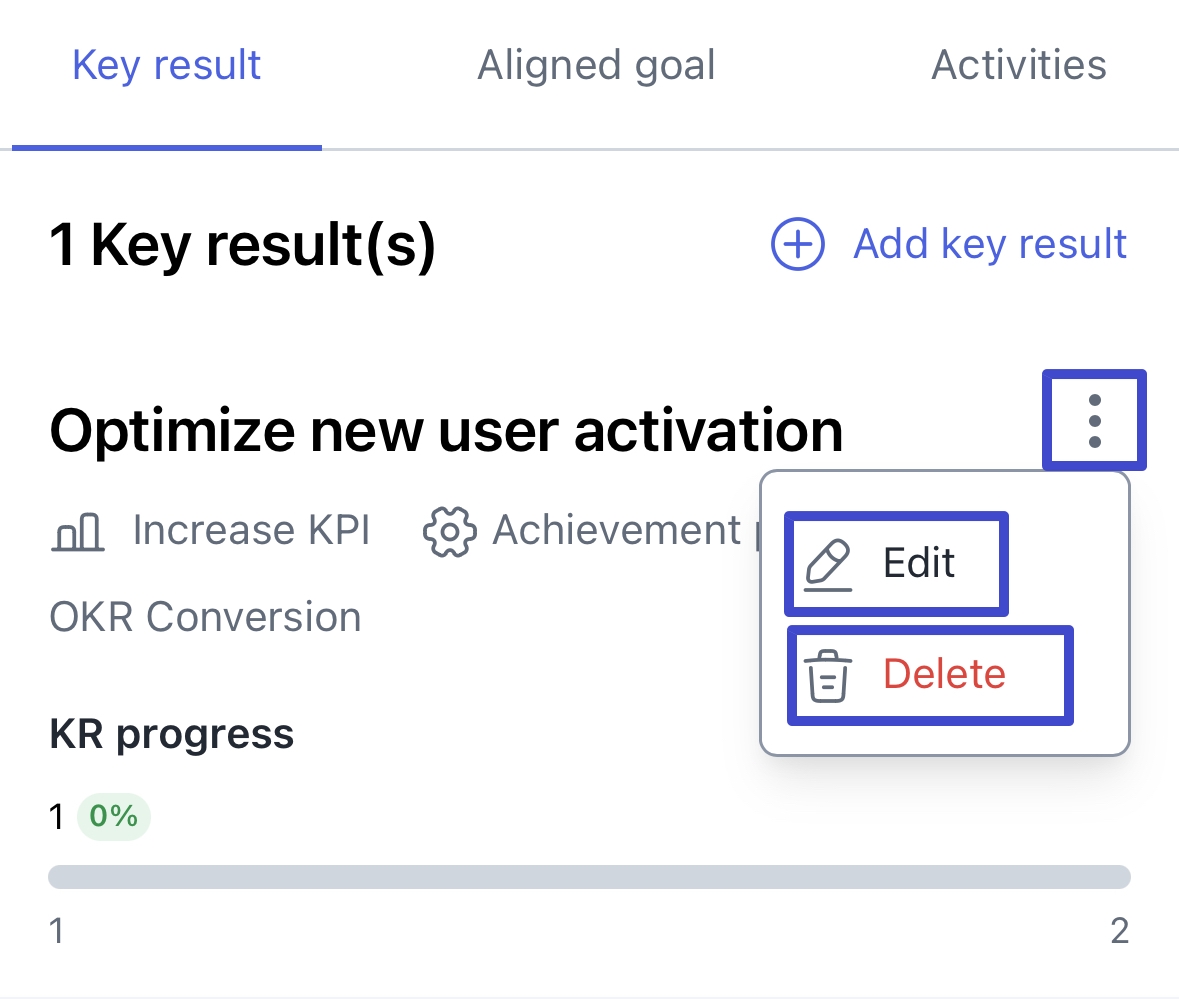Image resolution: width=1179 pixels, height=999 pixels.
Task: Open Optimize new user activation title
Action: [446, 431]
